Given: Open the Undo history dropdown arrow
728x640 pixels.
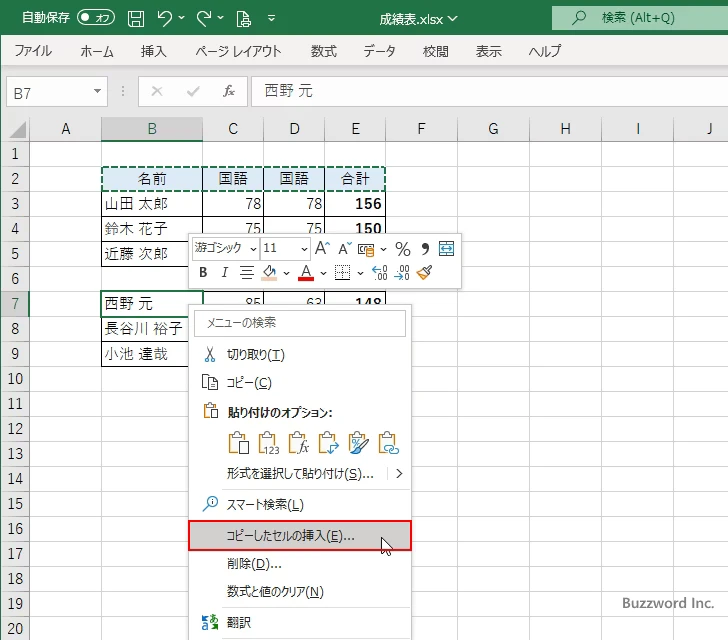Looking at the screenshot, I should [x=181, y=18].
